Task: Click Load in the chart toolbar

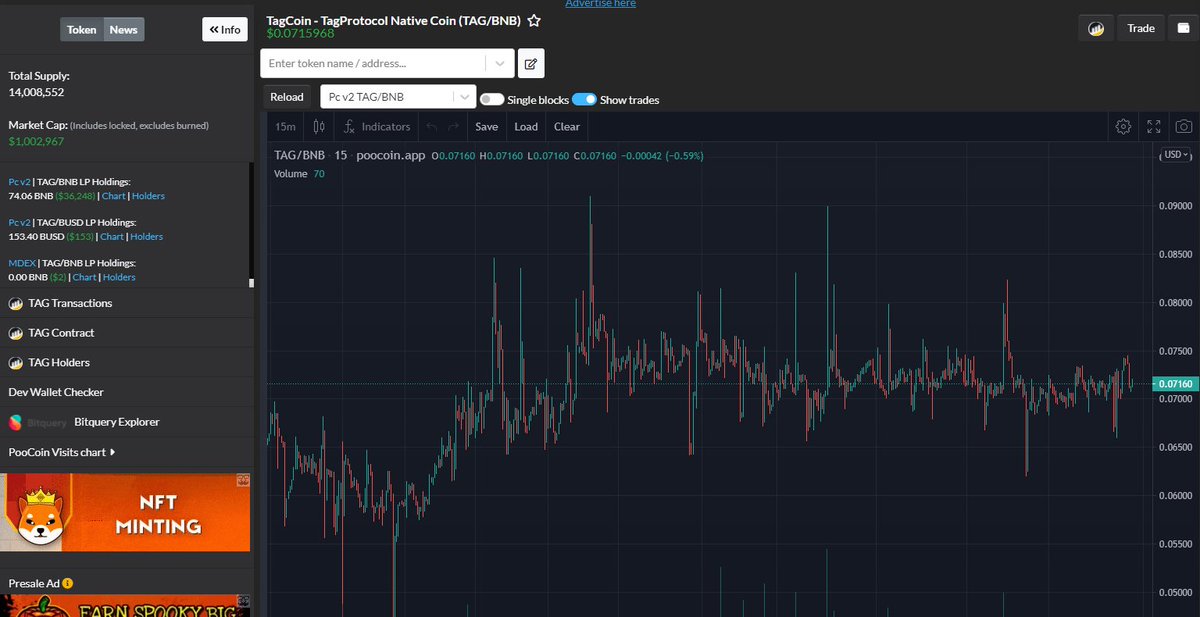Action: (x=526, y=127)
